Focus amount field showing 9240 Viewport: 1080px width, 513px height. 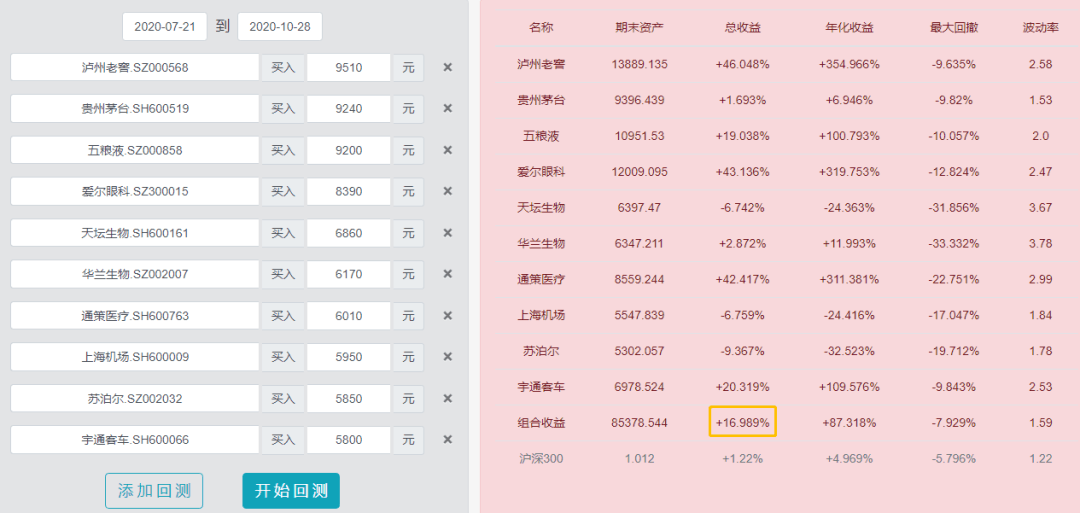[x=349, y=109]
